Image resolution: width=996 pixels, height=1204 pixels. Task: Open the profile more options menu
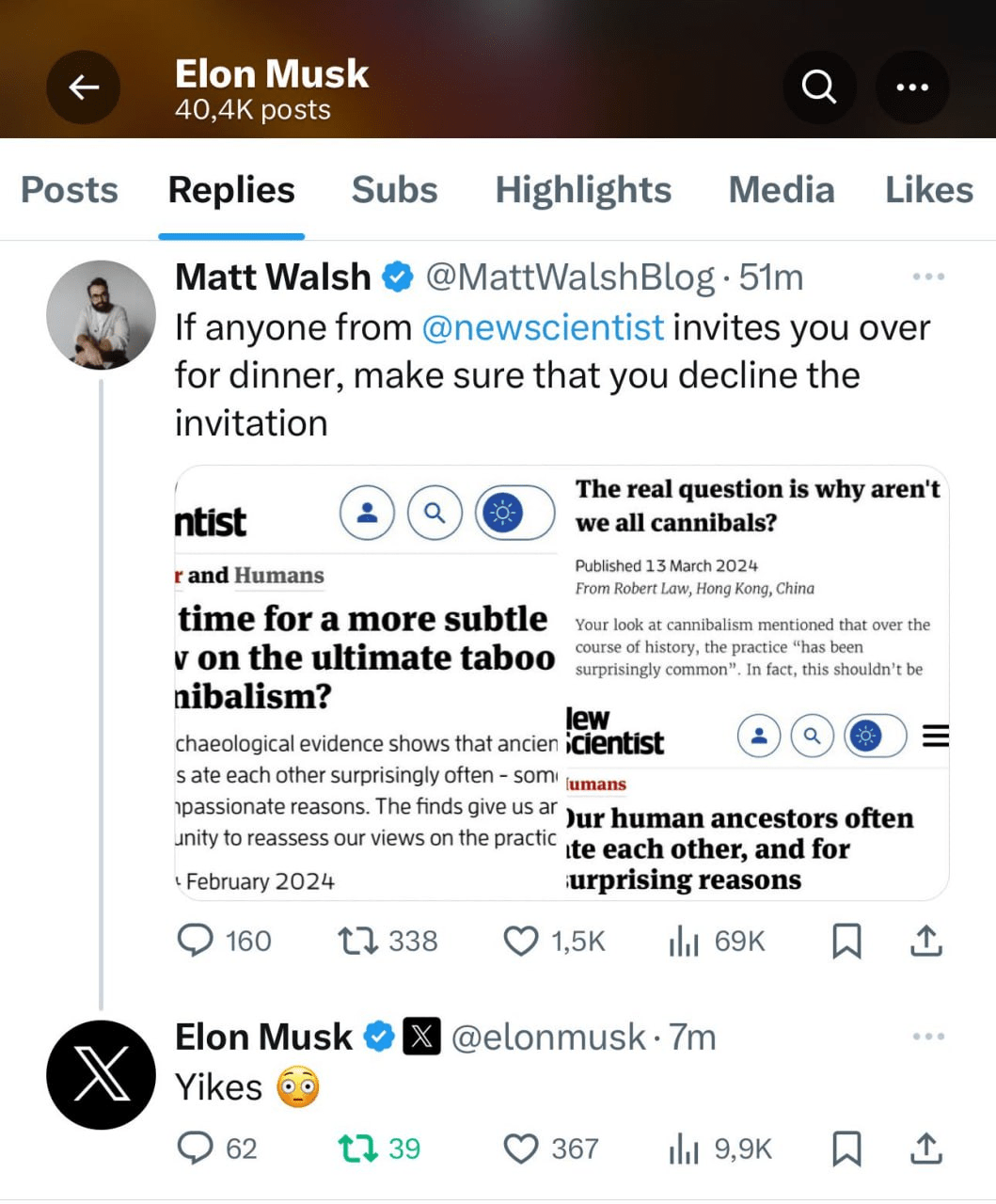click(x=911, y=87)
